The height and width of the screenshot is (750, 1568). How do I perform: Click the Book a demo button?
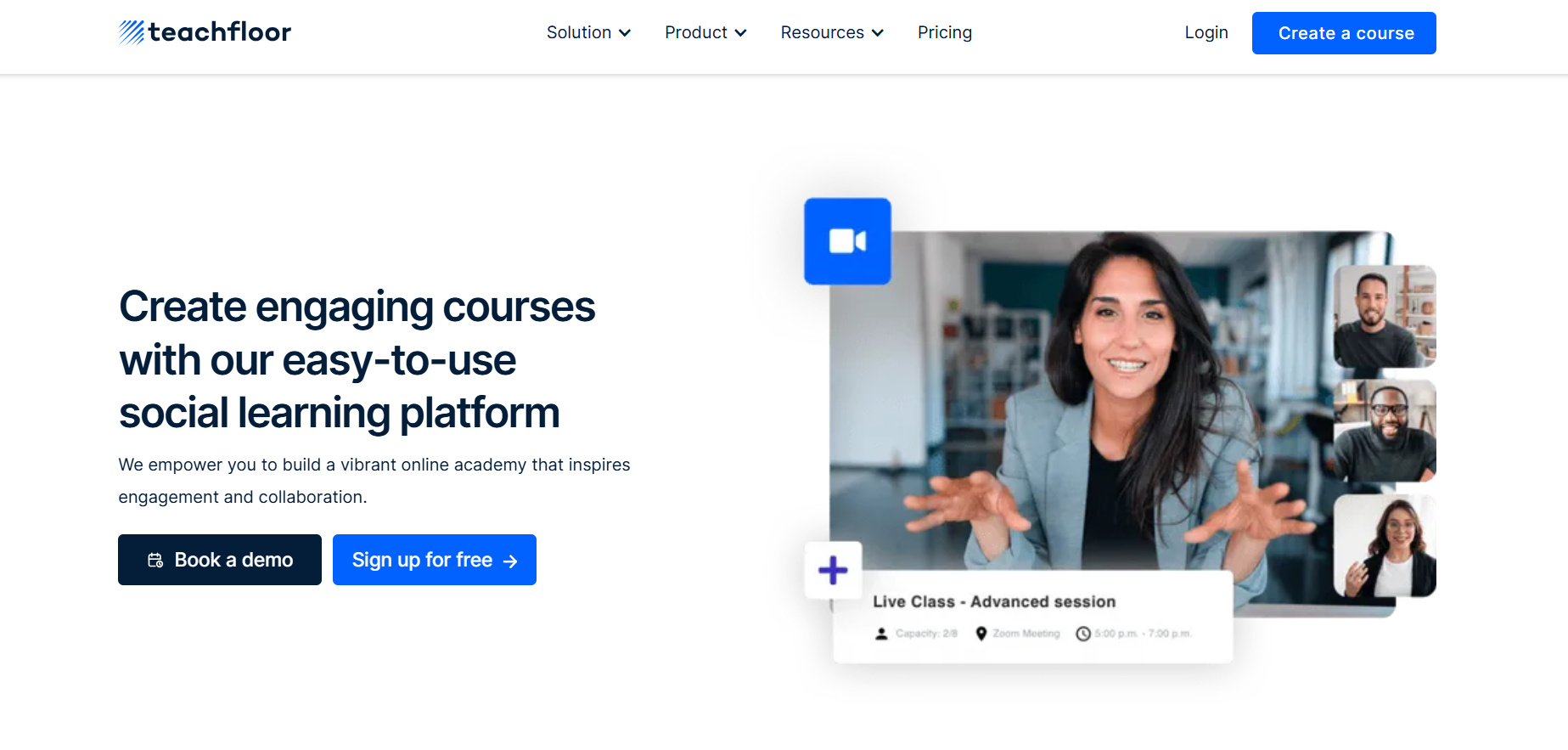coord(220,560)
